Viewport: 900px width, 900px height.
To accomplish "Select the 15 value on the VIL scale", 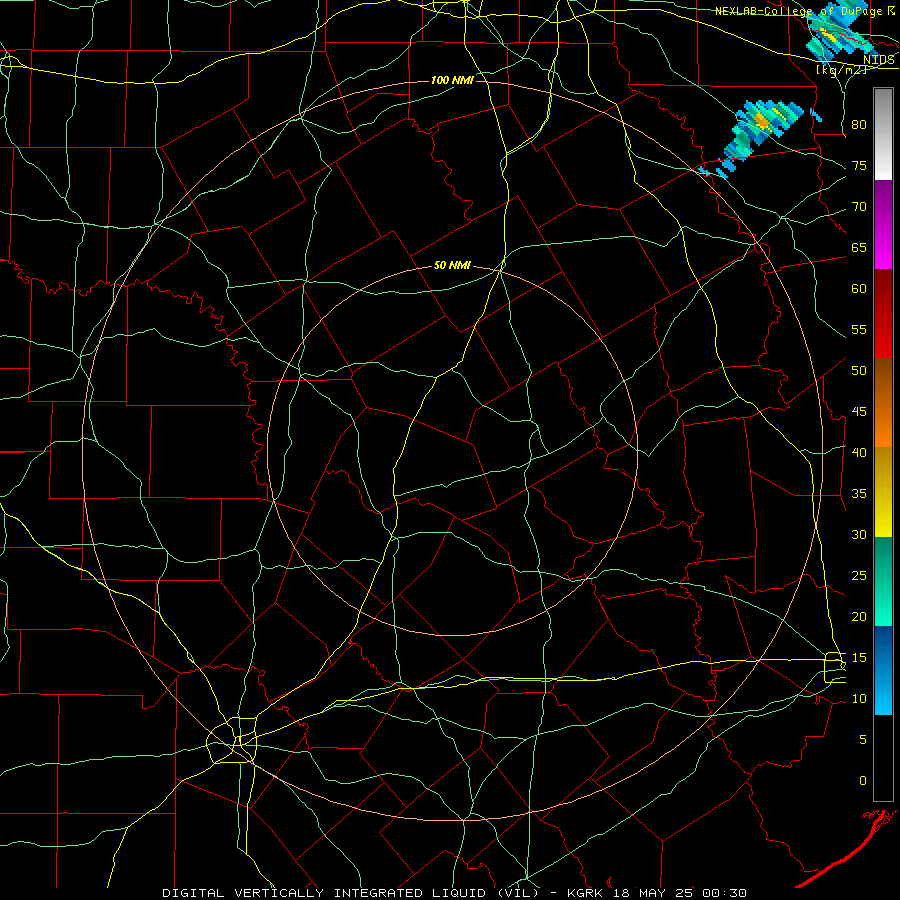I will [x=859, y=658].
